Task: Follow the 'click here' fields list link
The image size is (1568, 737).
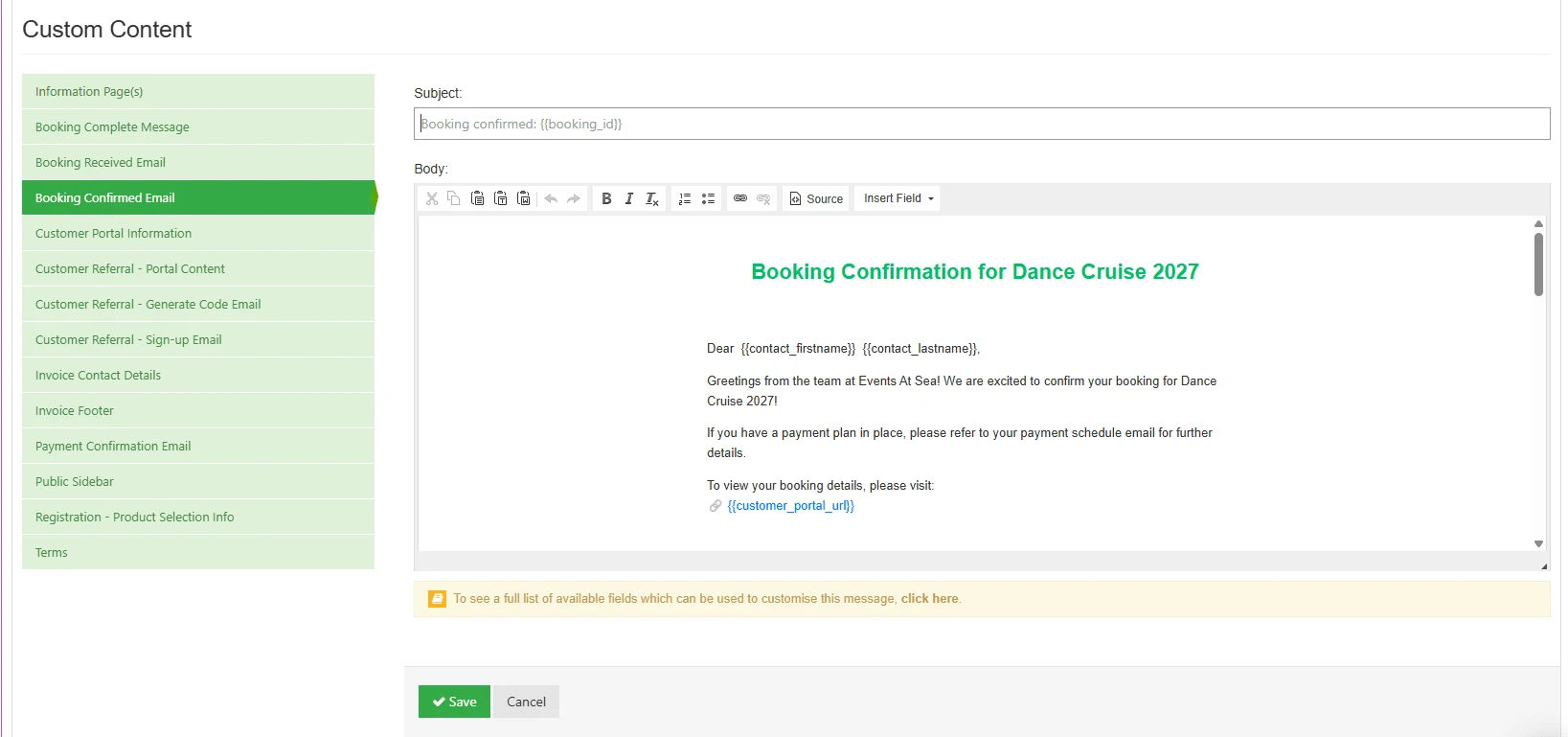Action: pyautogui.click(x=929, y=599)
